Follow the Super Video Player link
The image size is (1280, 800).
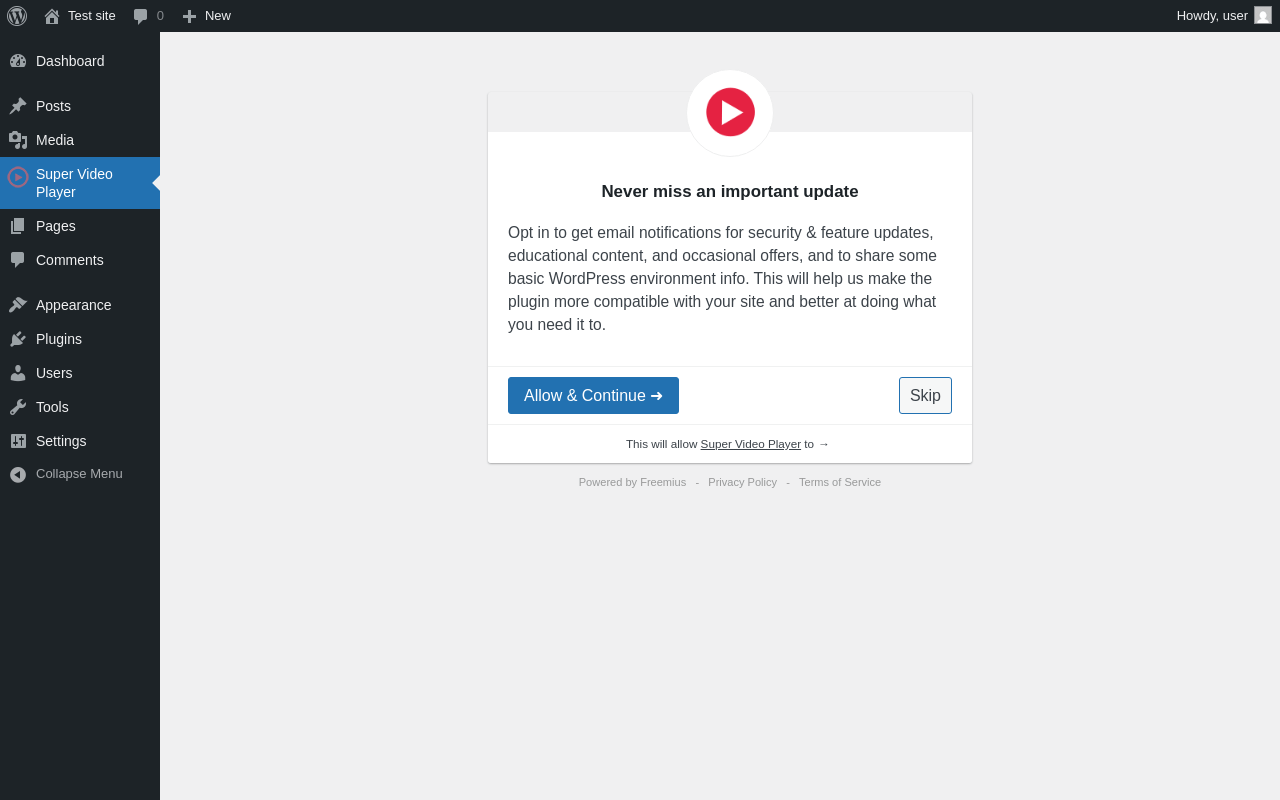750,444
